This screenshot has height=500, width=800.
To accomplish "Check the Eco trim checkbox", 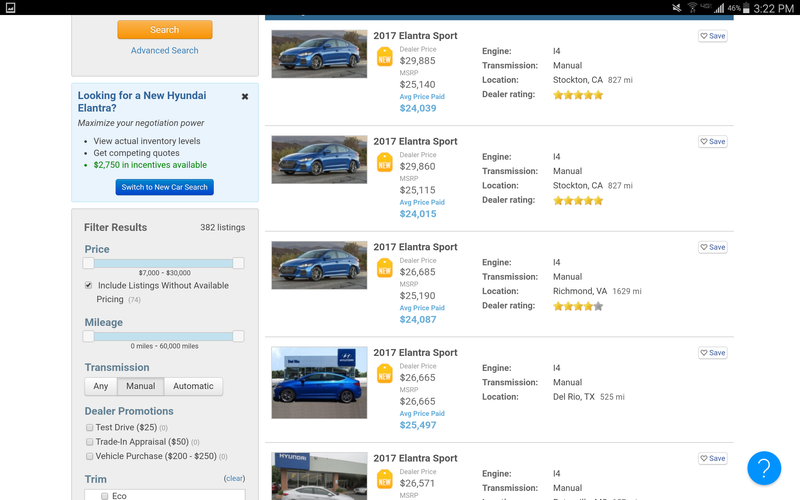I will click(105, 496).
